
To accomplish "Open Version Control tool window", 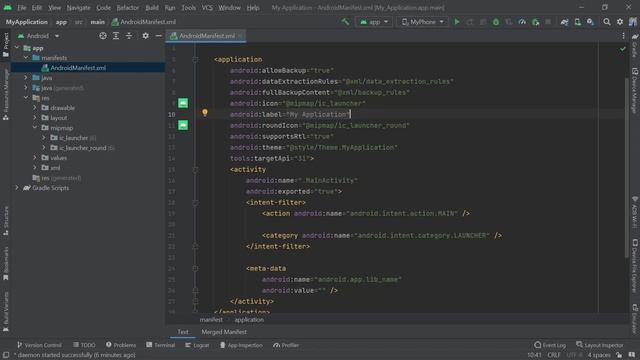I will click(39, 345).
